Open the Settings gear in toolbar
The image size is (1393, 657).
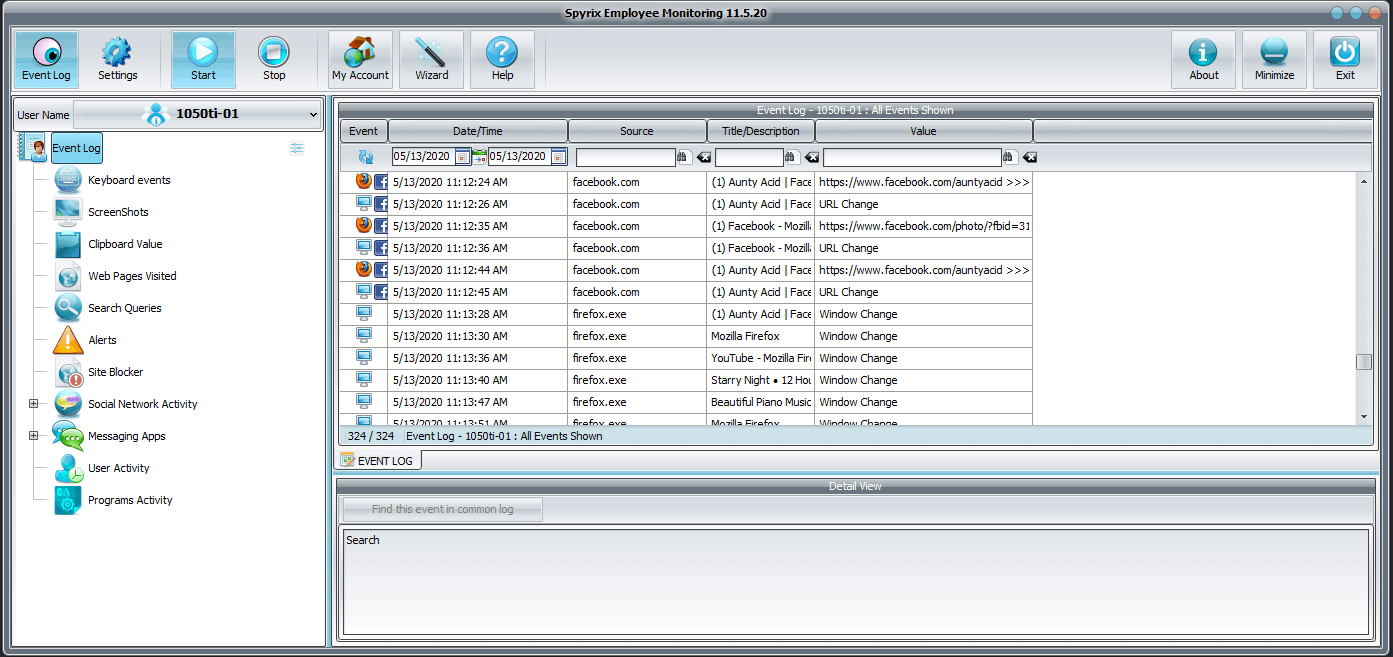(118, 60)
